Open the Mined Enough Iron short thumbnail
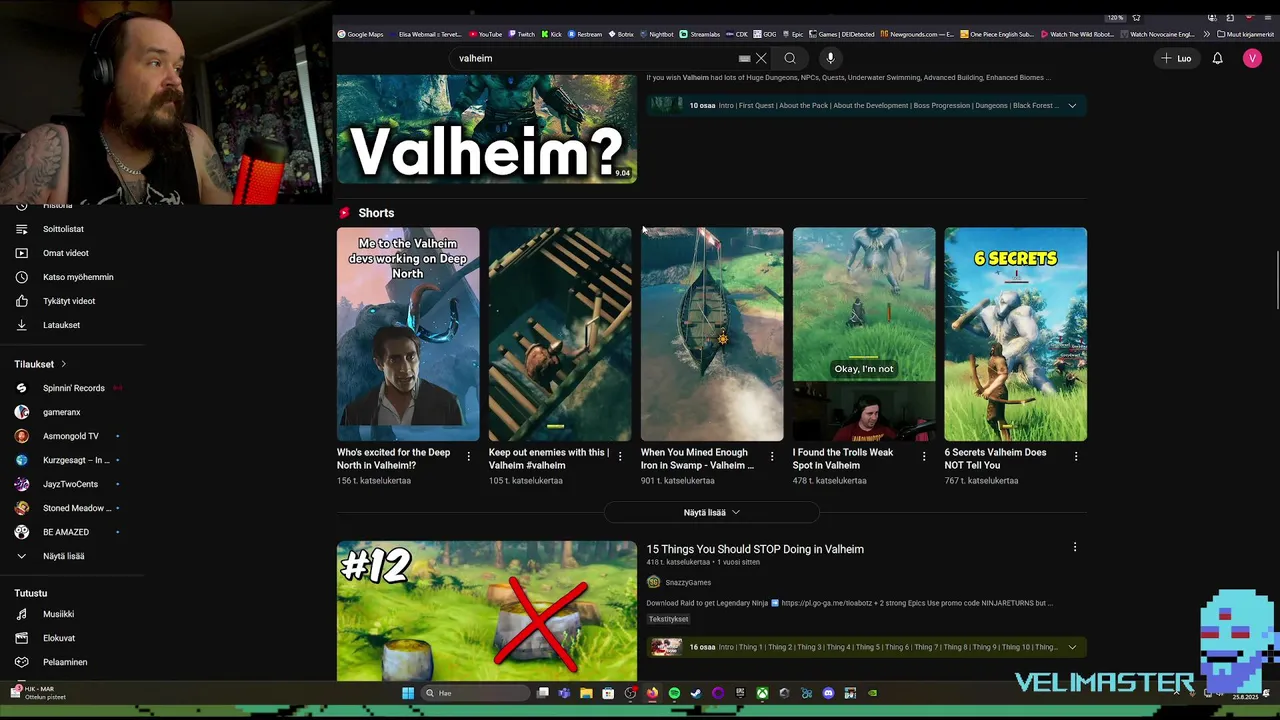The width and height of the screenshot is (1280, 720). (712, 334)
